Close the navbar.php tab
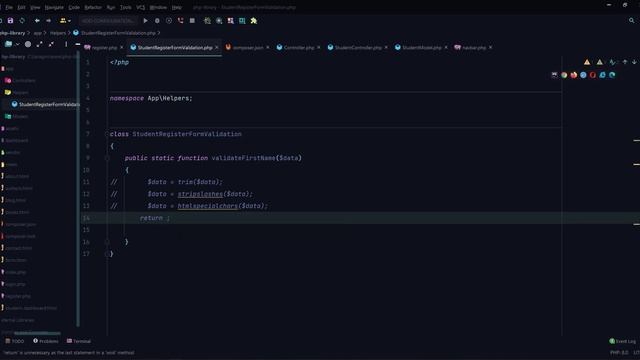Screen dimensions: 640x360 point(491,47)
